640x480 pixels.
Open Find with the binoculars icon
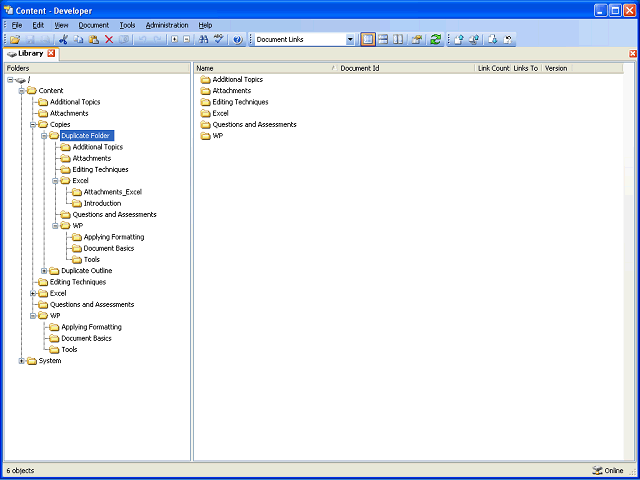(203, 40)
